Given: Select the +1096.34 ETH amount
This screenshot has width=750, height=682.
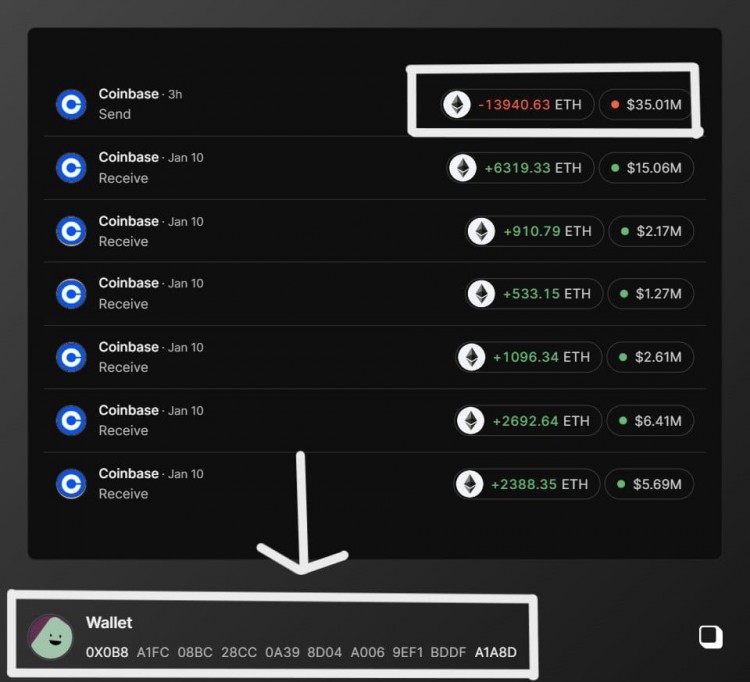Looking at the screenshot, I should (541, 357).
